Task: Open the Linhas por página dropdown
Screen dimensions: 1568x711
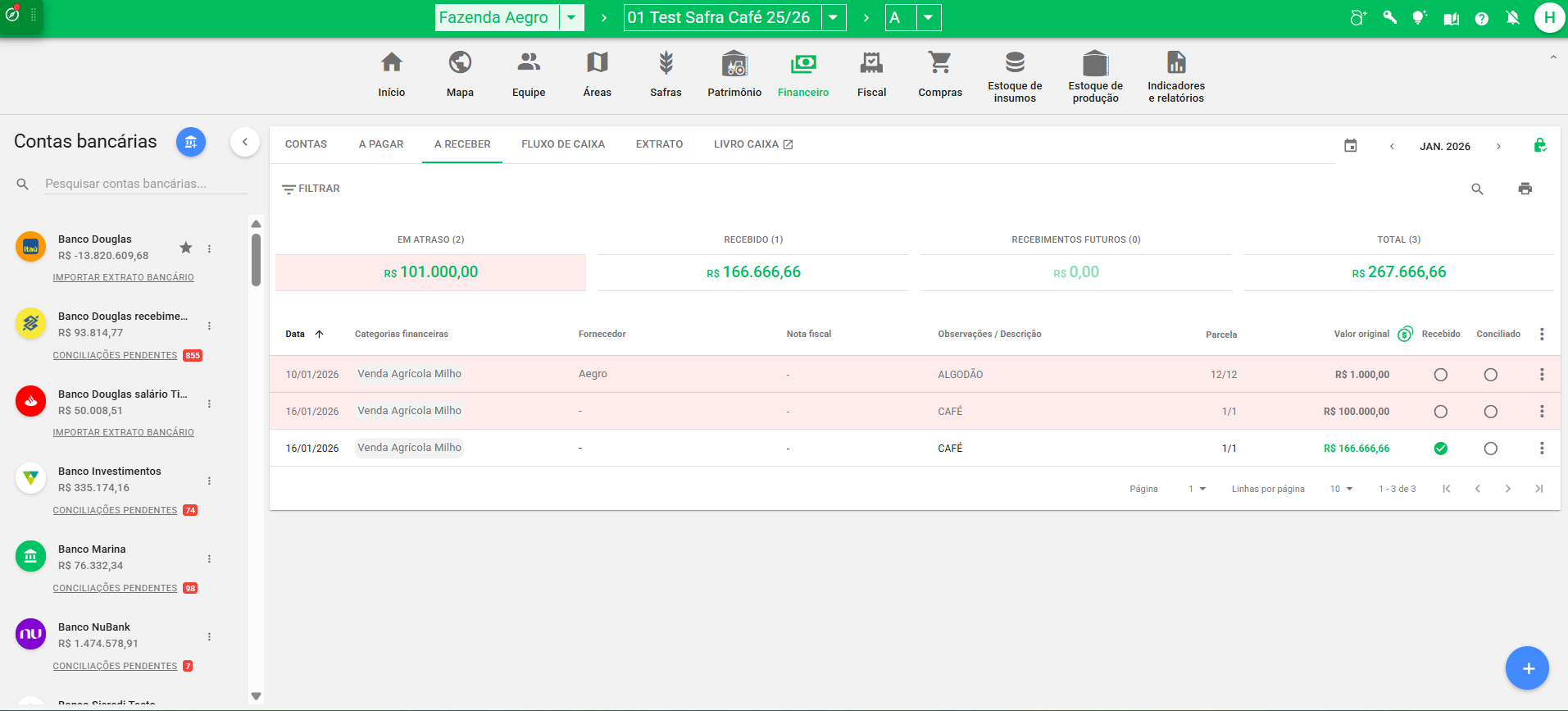Action: tap(1341, 489)
